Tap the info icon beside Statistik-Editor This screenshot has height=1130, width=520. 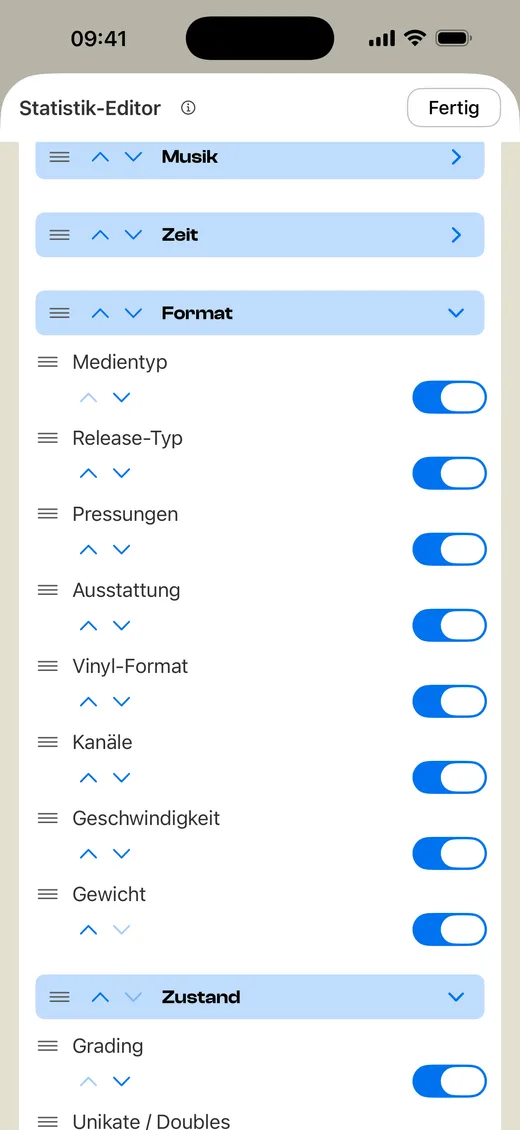pyautogui.click(x=189, y=108)
